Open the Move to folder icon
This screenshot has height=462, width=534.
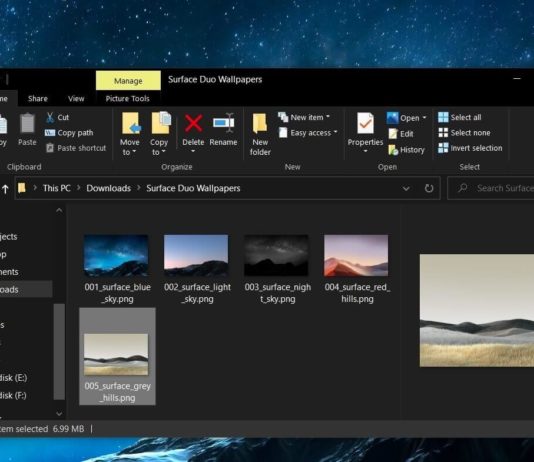coord(131,123)
